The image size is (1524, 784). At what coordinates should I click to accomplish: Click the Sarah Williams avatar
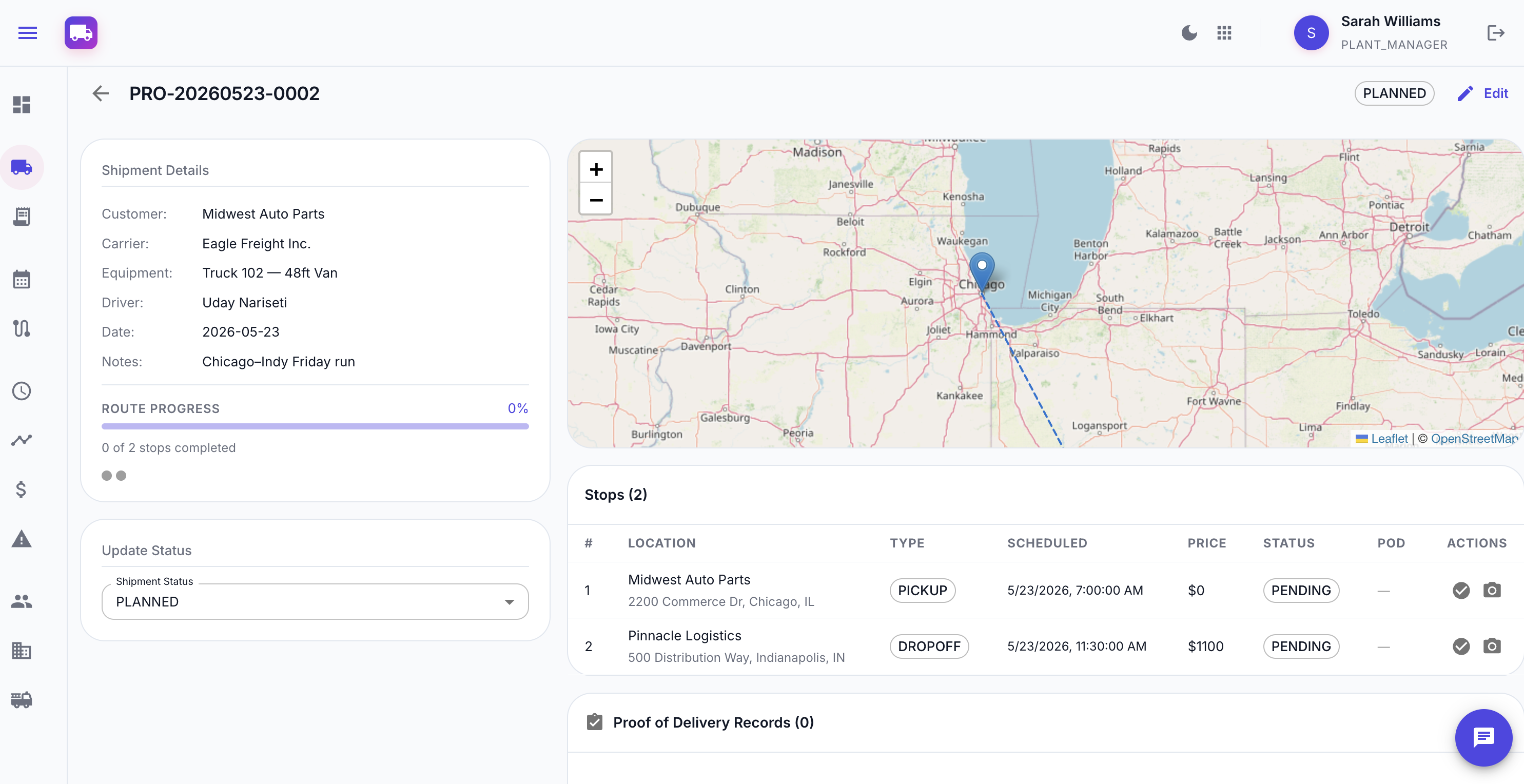(x=1311, y=32)
